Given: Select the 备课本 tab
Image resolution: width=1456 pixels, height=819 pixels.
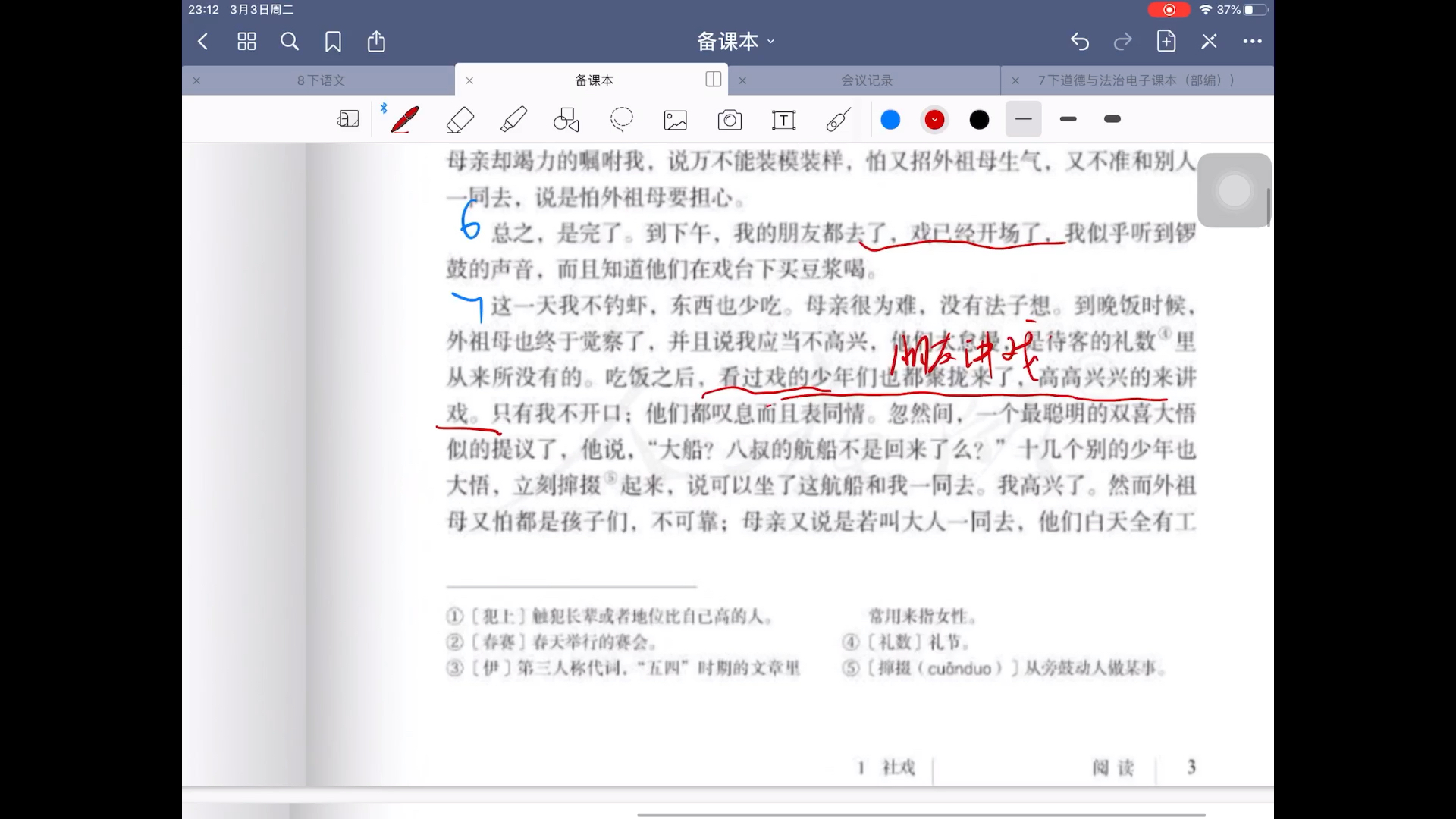Looking at the screenshot, I should (594, 80).
